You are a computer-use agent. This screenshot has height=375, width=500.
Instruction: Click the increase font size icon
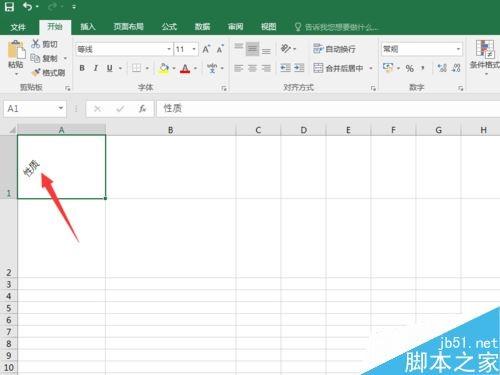pyautogui.click(x=206, y=49)
